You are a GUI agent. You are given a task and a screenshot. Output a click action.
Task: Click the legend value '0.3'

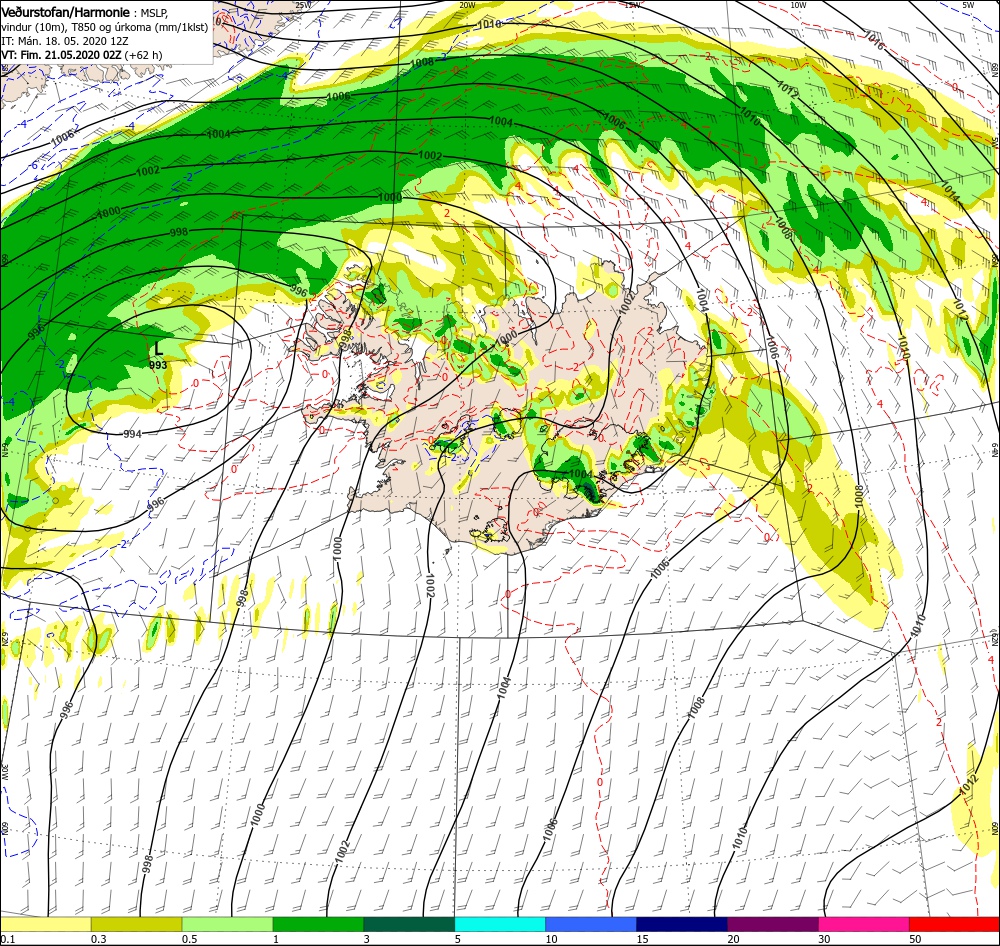[x=98, y=939]
